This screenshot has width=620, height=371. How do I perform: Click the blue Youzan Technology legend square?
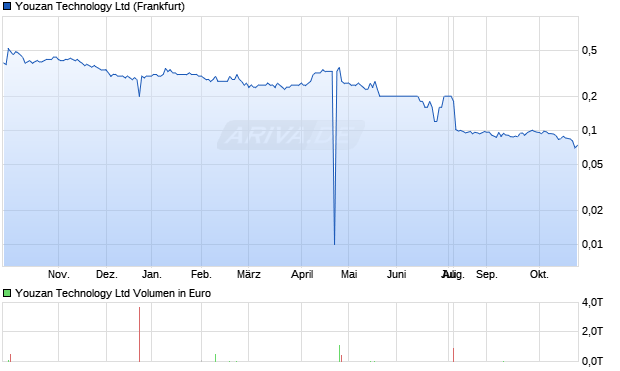[7, 6]
